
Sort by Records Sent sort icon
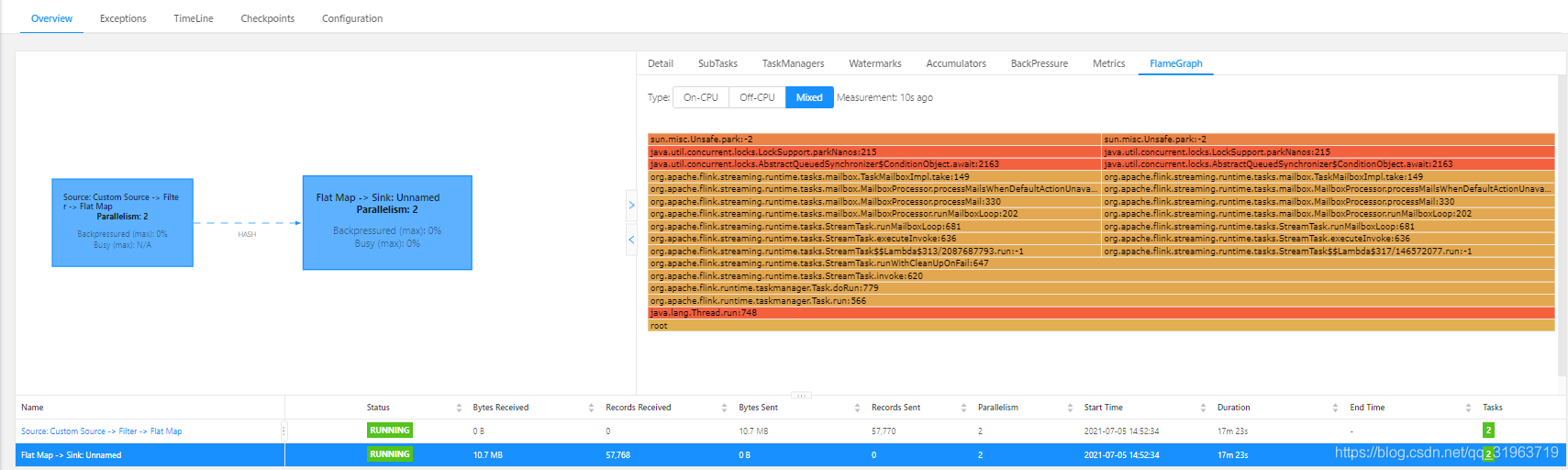pyautogui.click(x=963, y=408)
